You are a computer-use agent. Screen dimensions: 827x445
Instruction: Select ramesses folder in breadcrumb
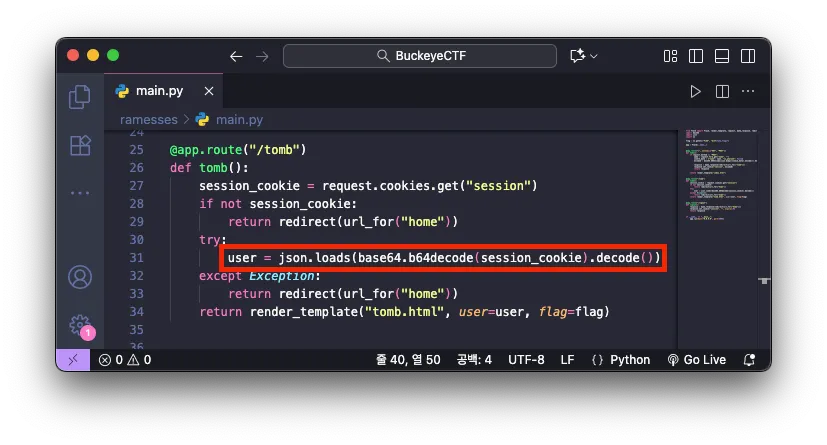(149, 120)
